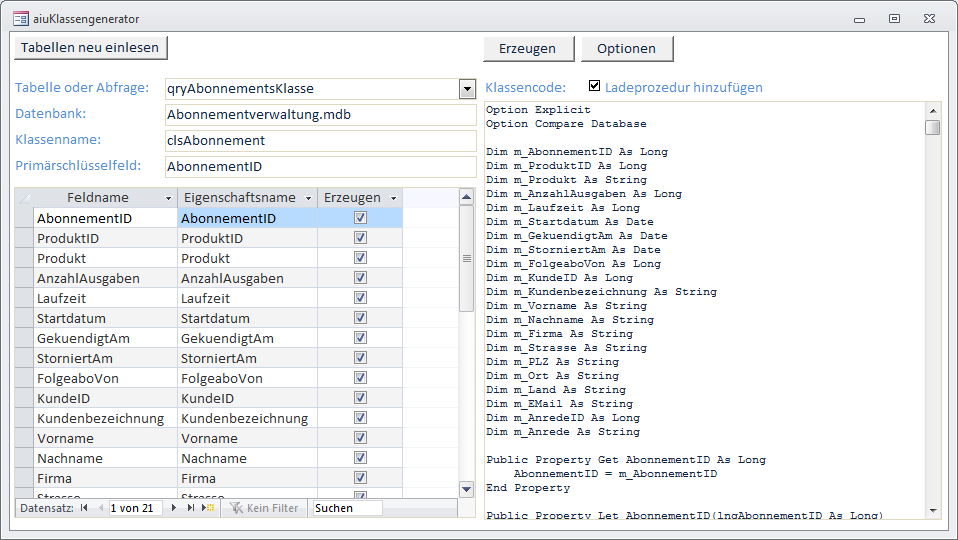Go to first record navigation icon
The image size is (958, 540).
pos(84,508)
